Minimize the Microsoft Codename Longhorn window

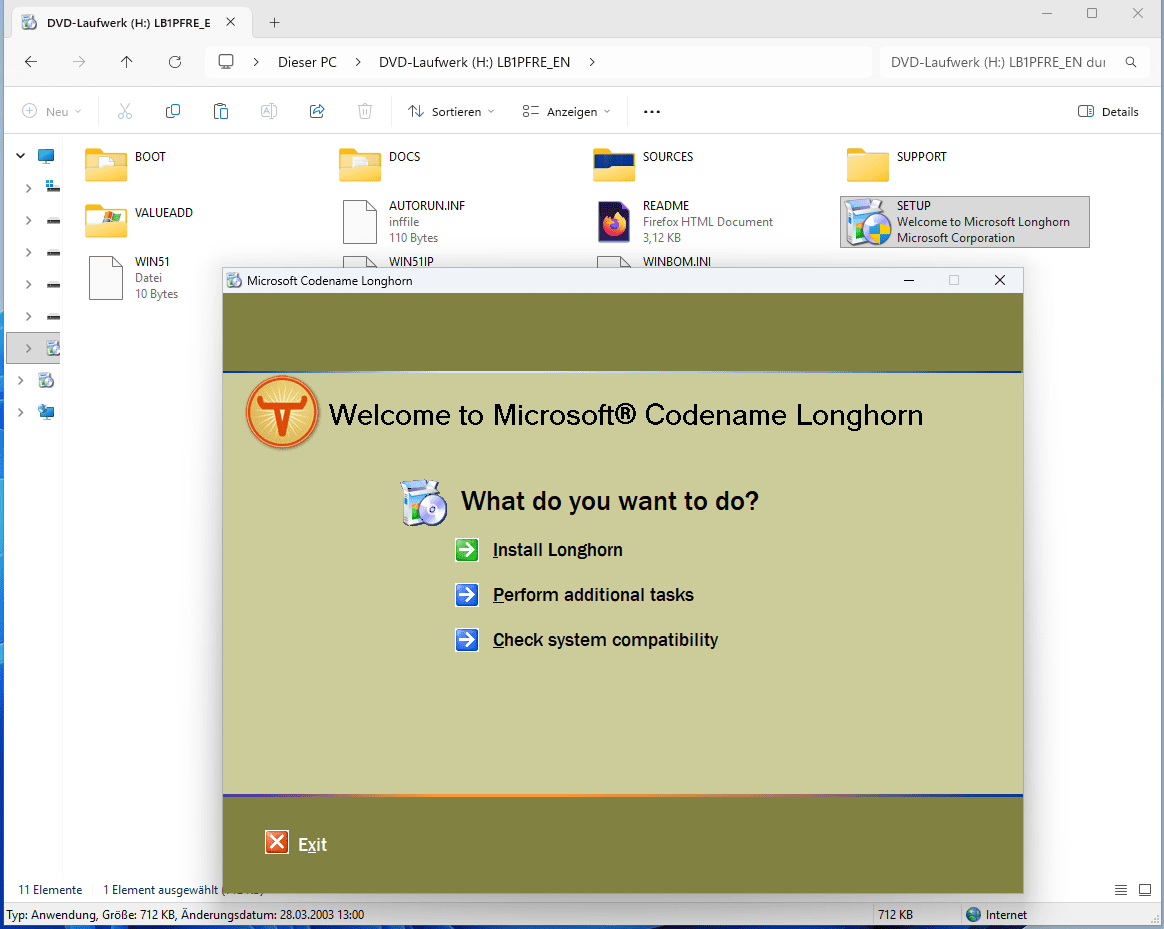coord(909,281)
